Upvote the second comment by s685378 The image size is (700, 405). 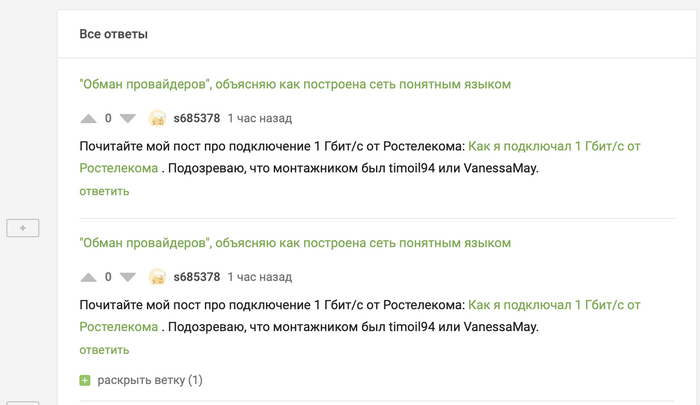pyautogui.click(x=89, y=277)
